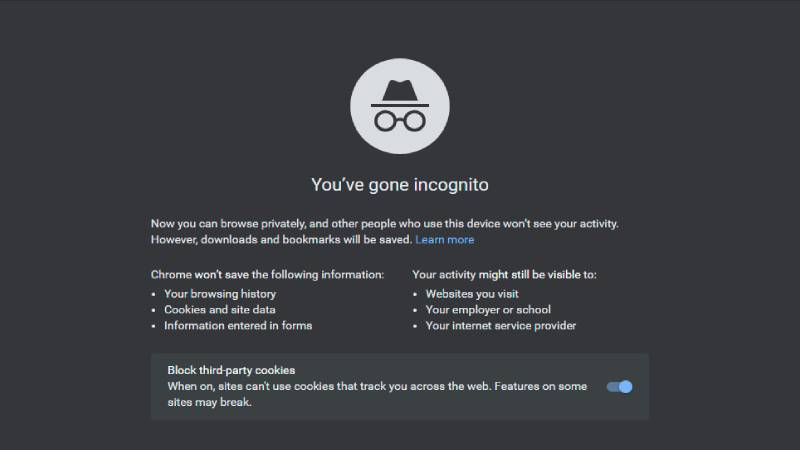The image size is (800, 450).
Task: Click the "Block third-party cookies" title
Action: pyautogui.click(x=231, y=370)
